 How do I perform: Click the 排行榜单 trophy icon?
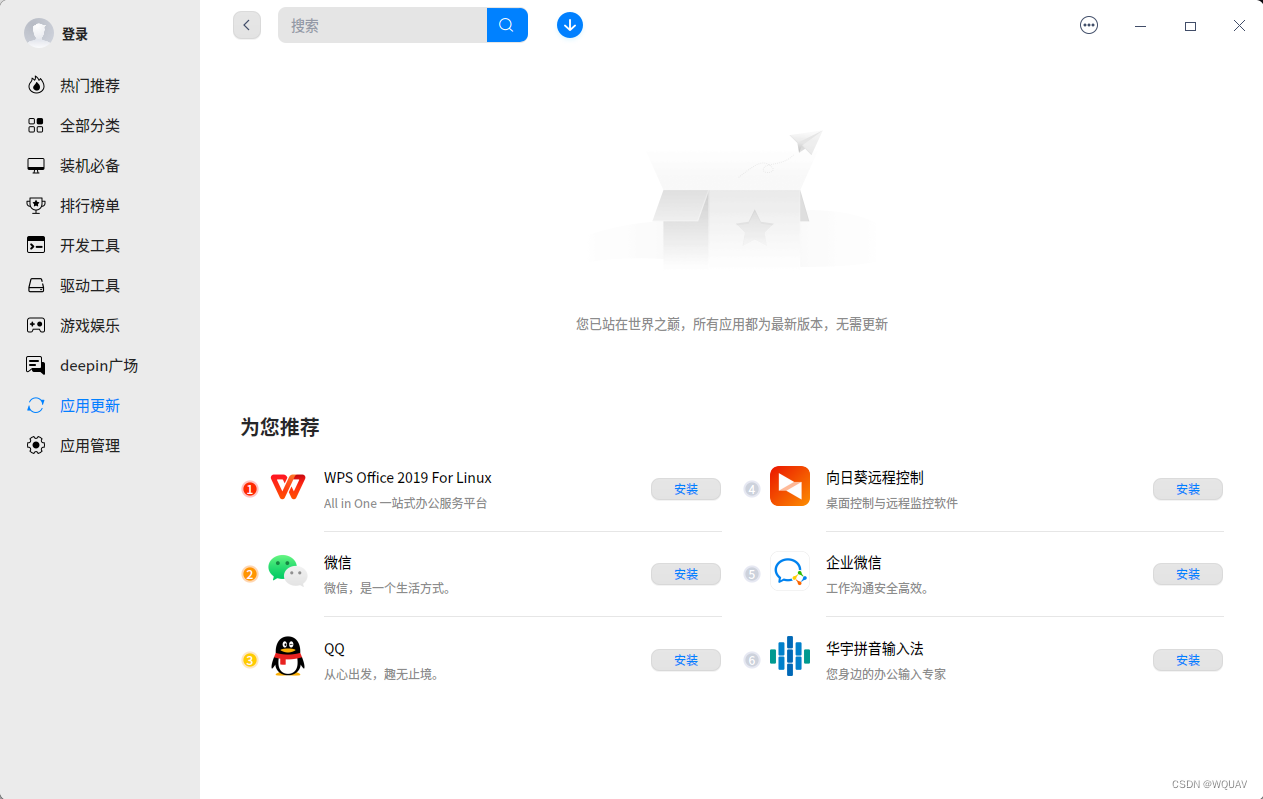click(36, 205)
